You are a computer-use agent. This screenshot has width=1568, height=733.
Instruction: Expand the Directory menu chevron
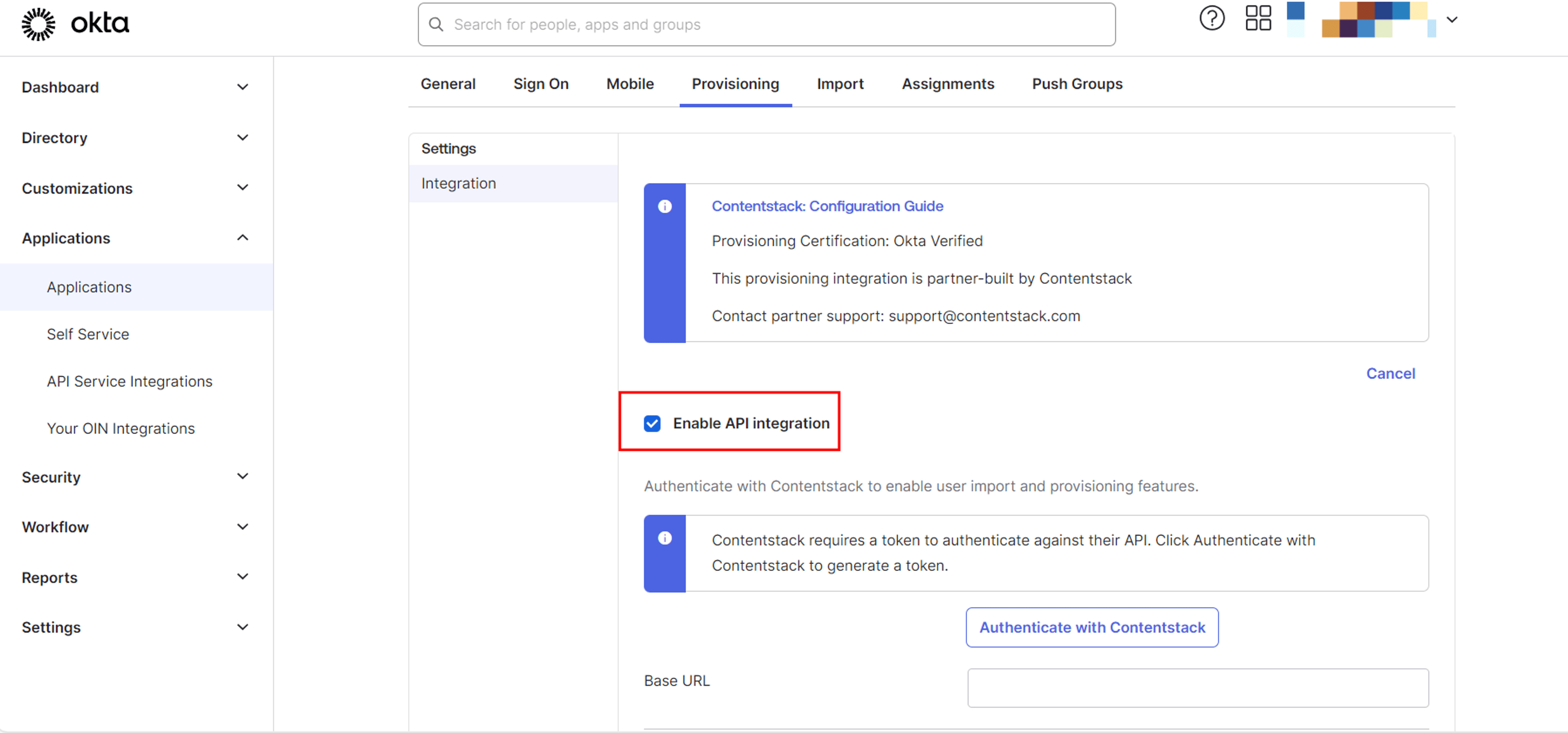click(x=242, y=138)
